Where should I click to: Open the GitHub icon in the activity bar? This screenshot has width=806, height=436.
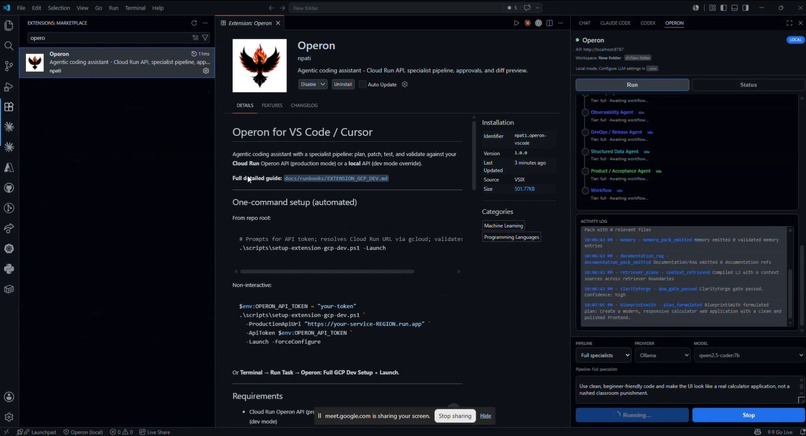click(x=9, y=188)
